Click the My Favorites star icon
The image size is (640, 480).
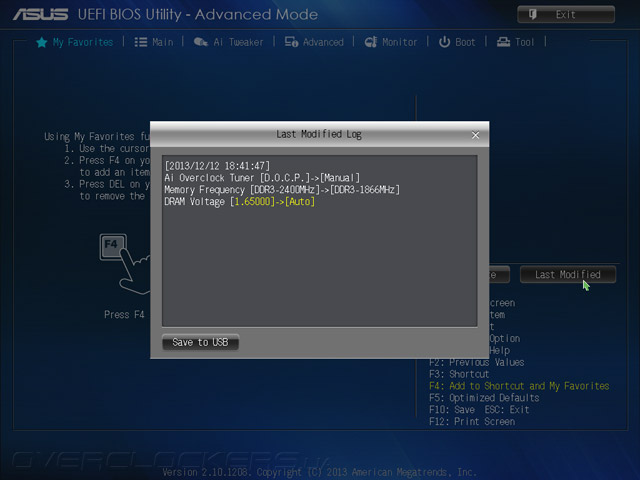(42, 42)
